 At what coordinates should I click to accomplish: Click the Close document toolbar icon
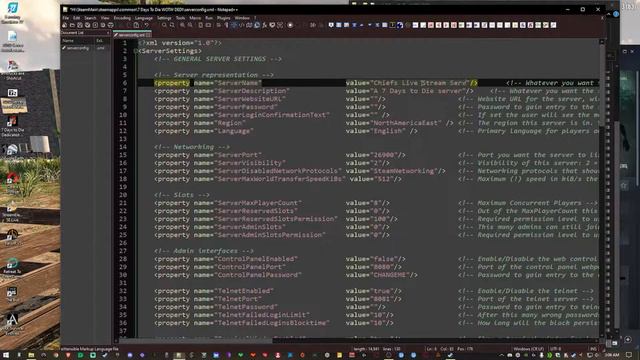tap(95, 25)
